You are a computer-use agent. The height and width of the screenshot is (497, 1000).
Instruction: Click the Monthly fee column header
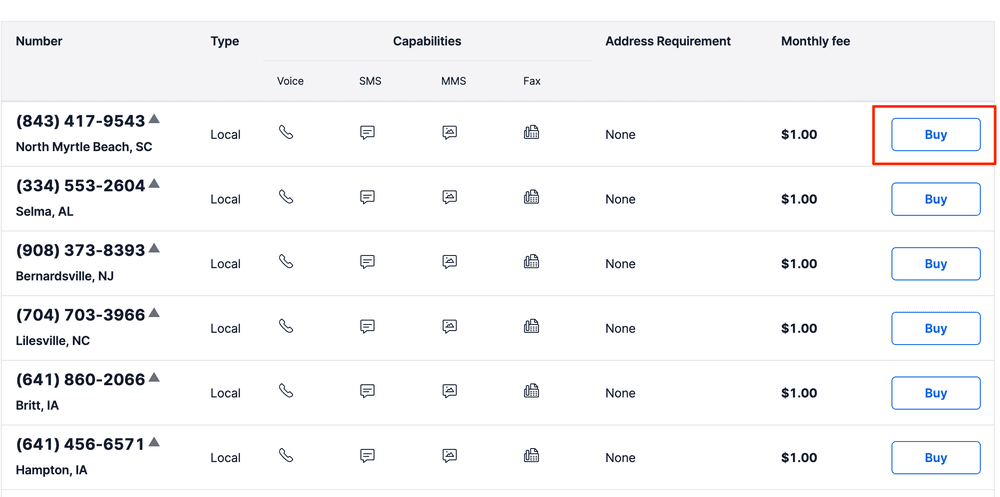point(815,41)
